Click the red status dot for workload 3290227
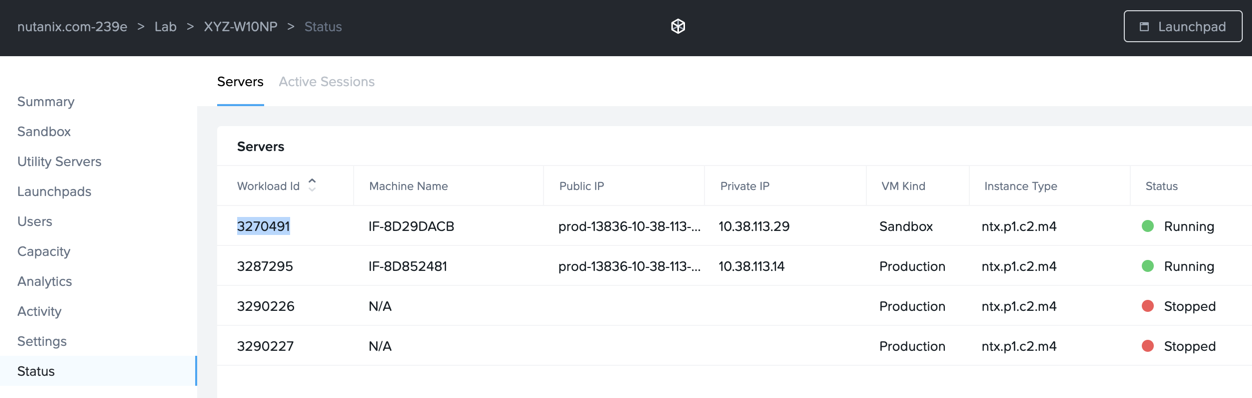The width and height of the screenshot is (1252, 398). (1148, 346)
